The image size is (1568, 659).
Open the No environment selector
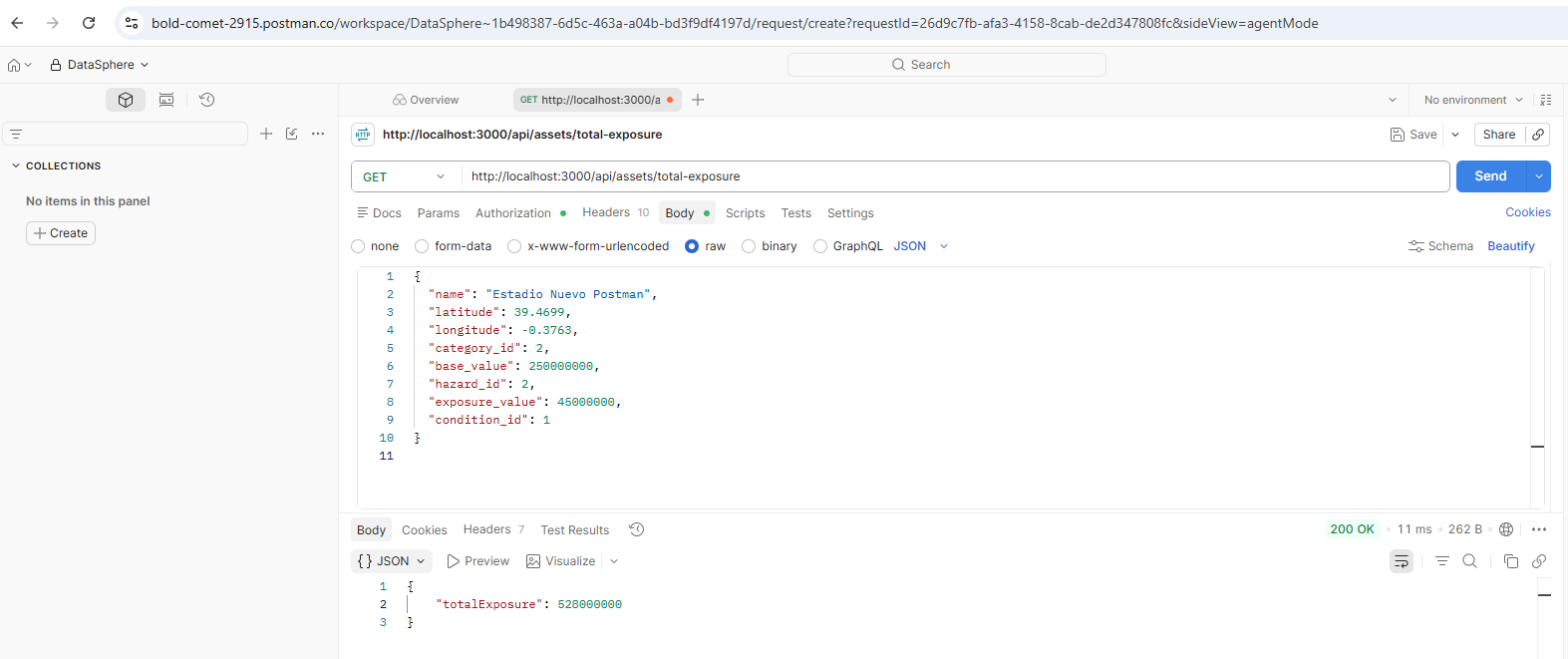[x=1473, y=100]
